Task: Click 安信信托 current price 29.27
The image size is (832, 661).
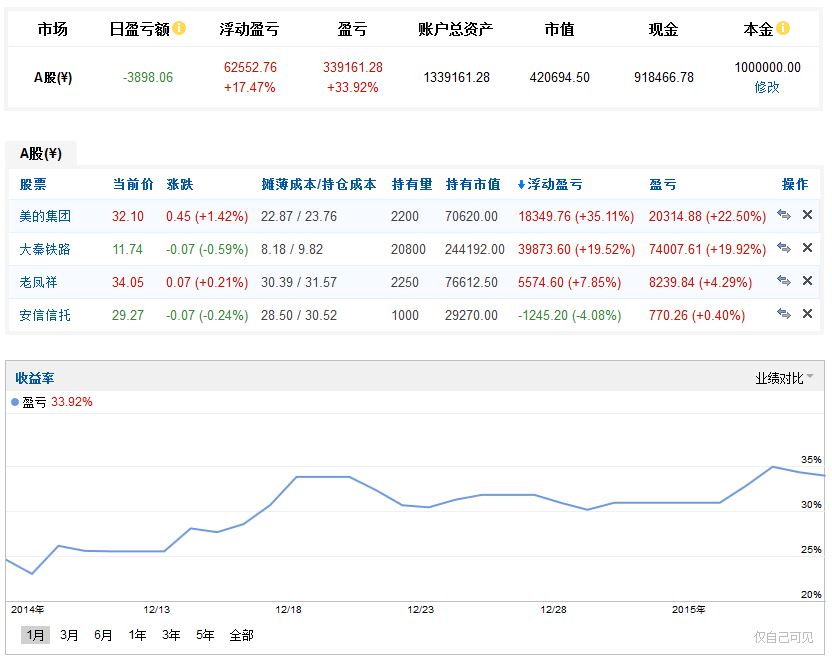Action: click(128, 315)
